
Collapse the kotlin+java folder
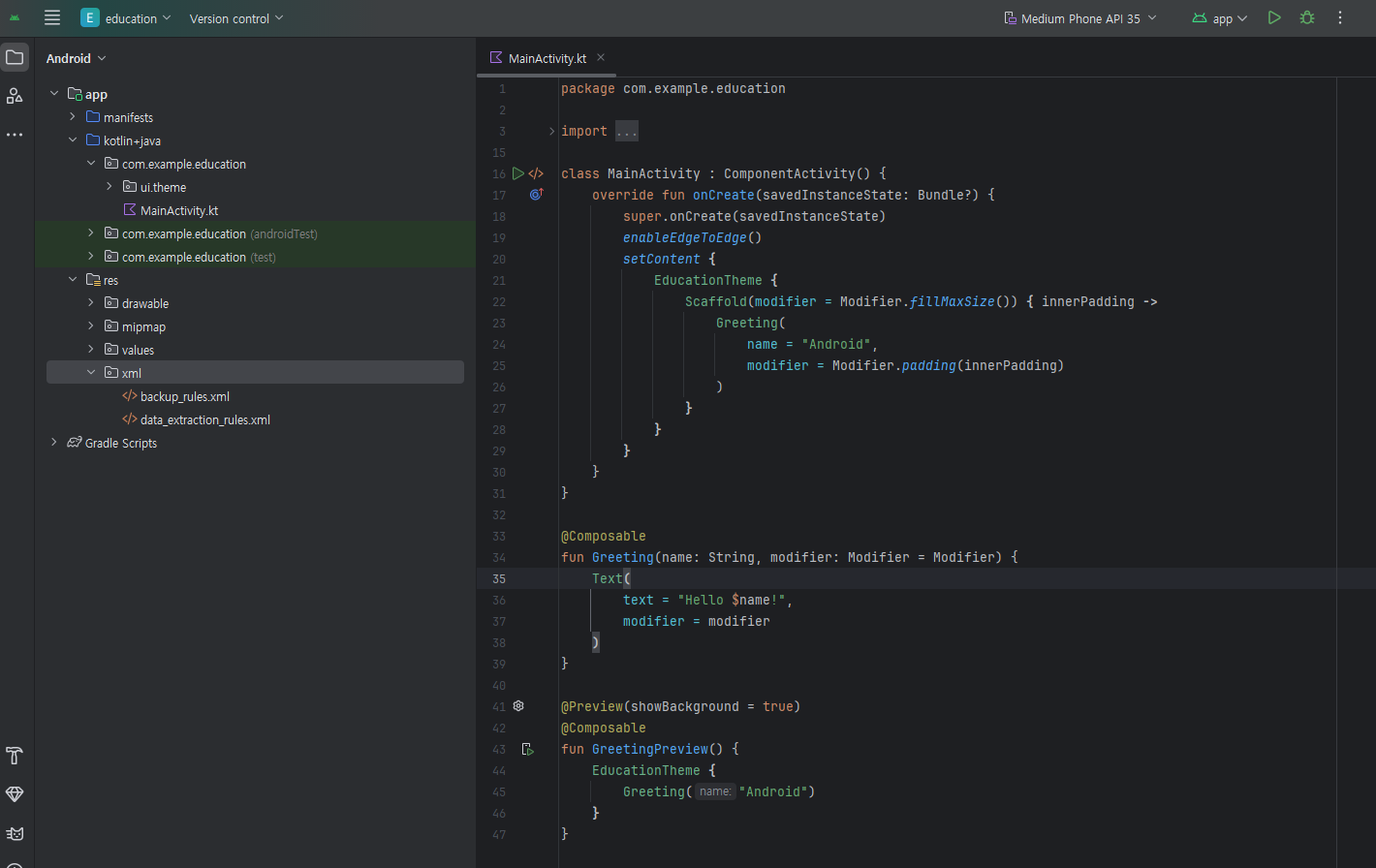click(73, 140)
